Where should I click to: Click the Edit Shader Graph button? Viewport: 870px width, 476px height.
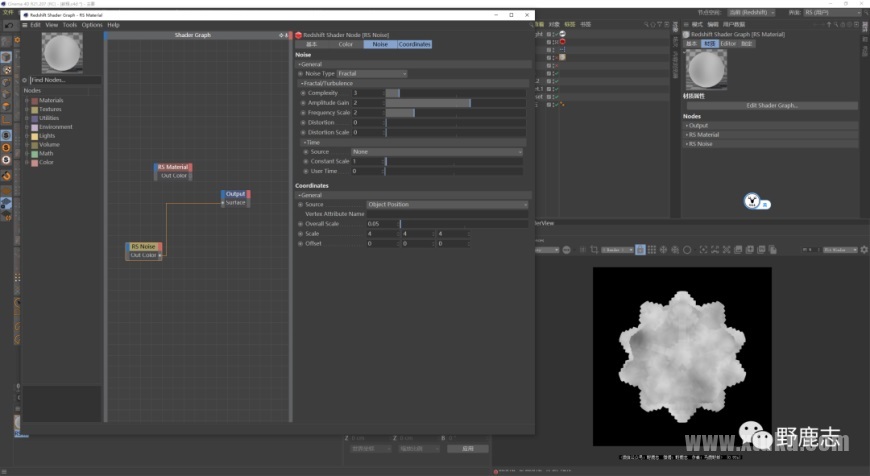[x=772, y=105]
